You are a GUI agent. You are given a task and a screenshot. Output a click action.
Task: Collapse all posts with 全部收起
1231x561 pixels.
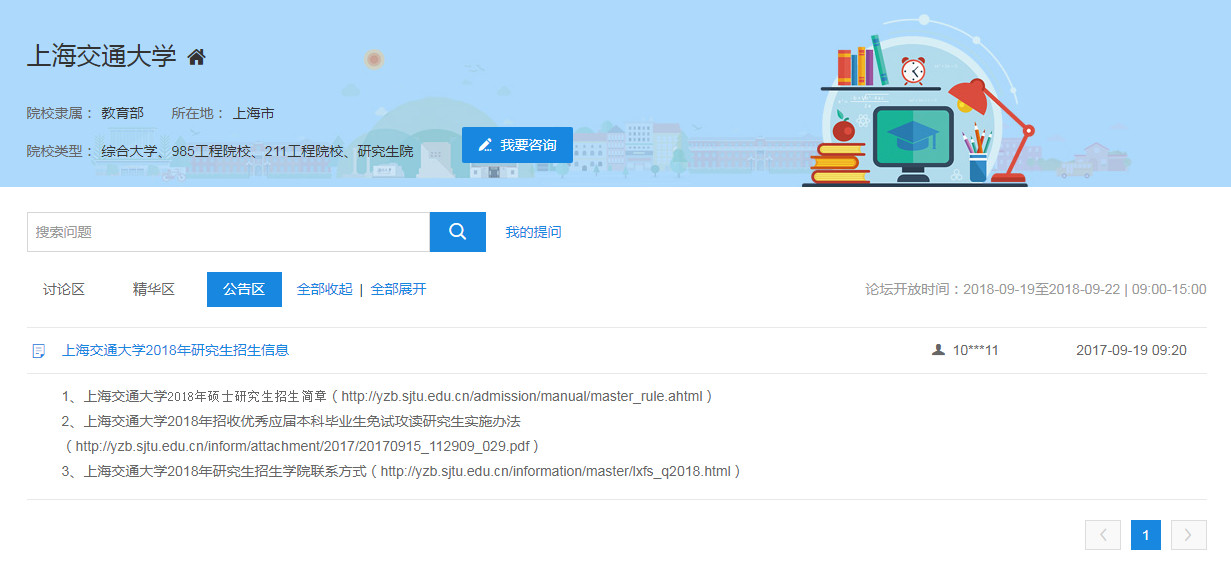pyautogui.click(x=325, y=290)
